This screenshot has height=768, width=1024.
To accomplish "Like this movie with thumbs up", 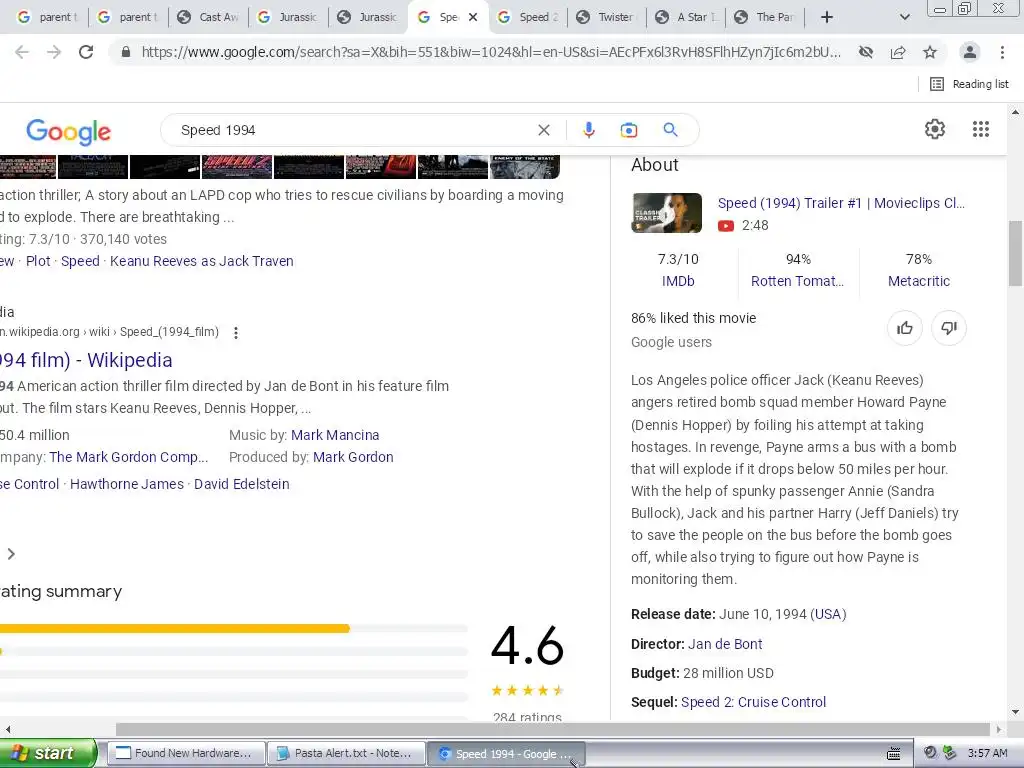I will pos(904,328).
